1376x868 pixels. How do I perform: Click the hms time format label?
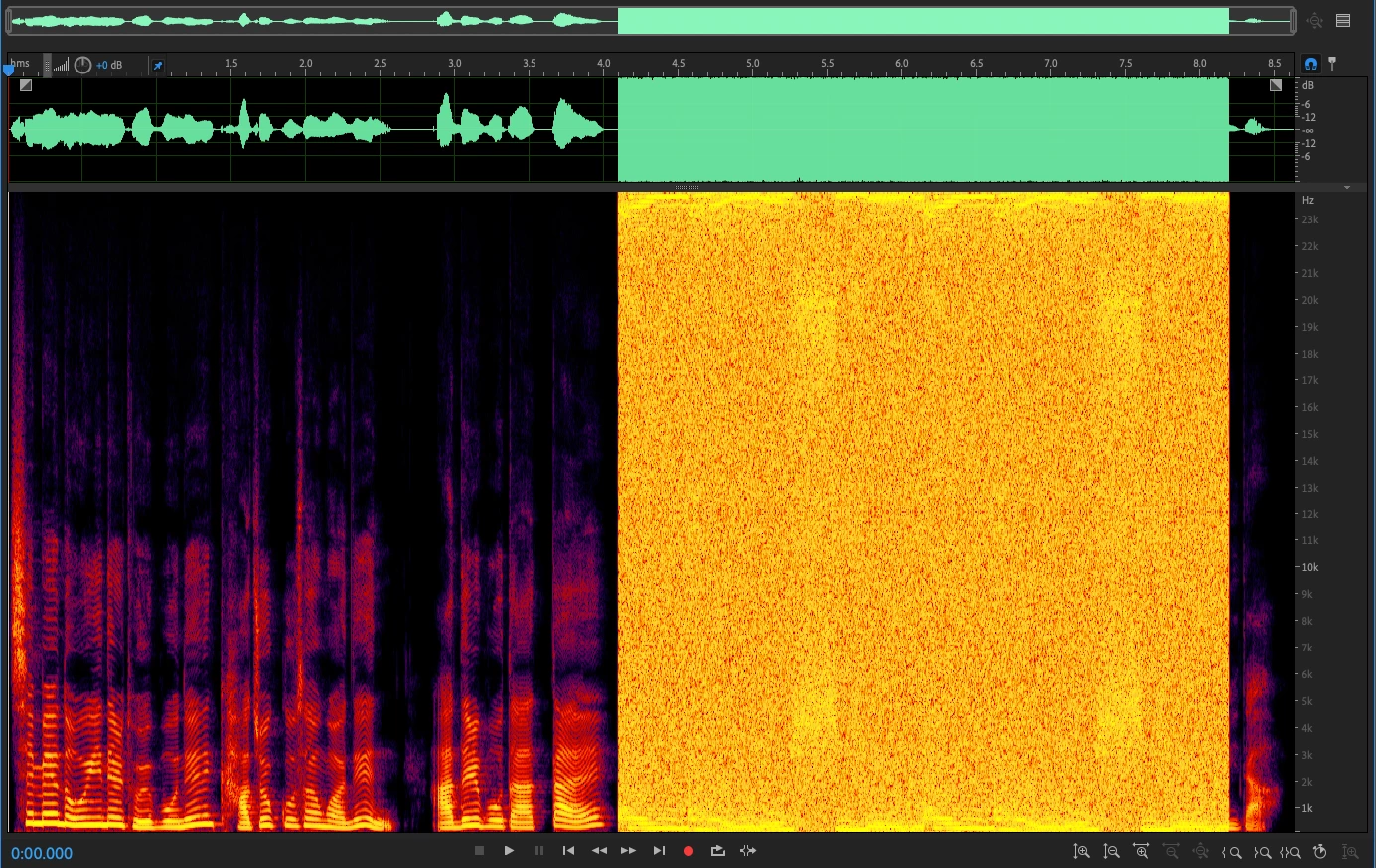(x=20, y=64)
